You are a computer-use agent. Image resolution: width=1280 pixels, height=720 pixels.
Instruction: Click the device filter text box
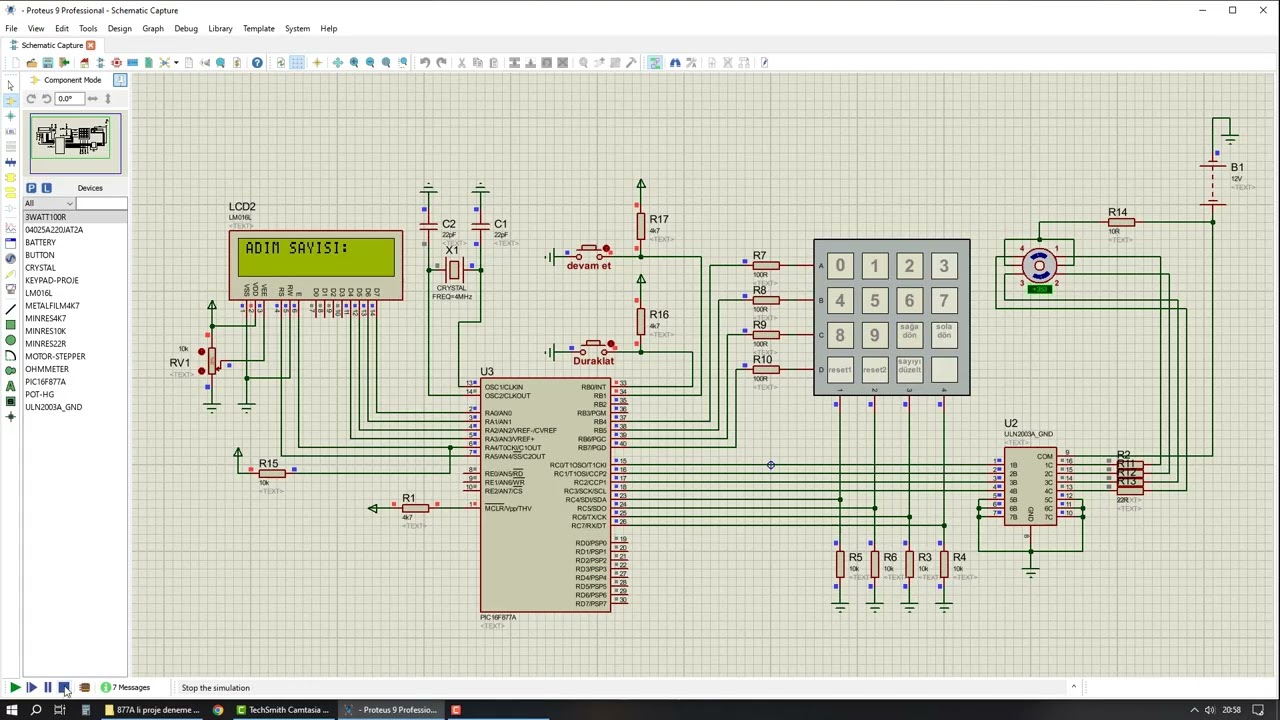coord(101,203)
